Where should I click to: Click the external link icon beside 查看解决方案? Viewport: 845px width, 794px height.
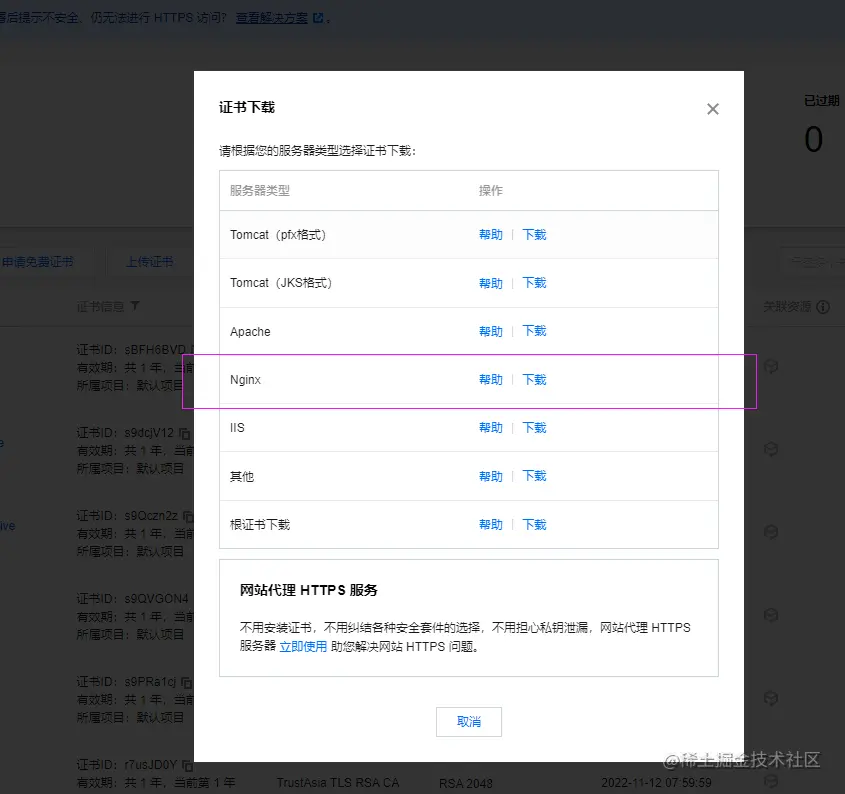pyautogui.click(x=318, y=18)
